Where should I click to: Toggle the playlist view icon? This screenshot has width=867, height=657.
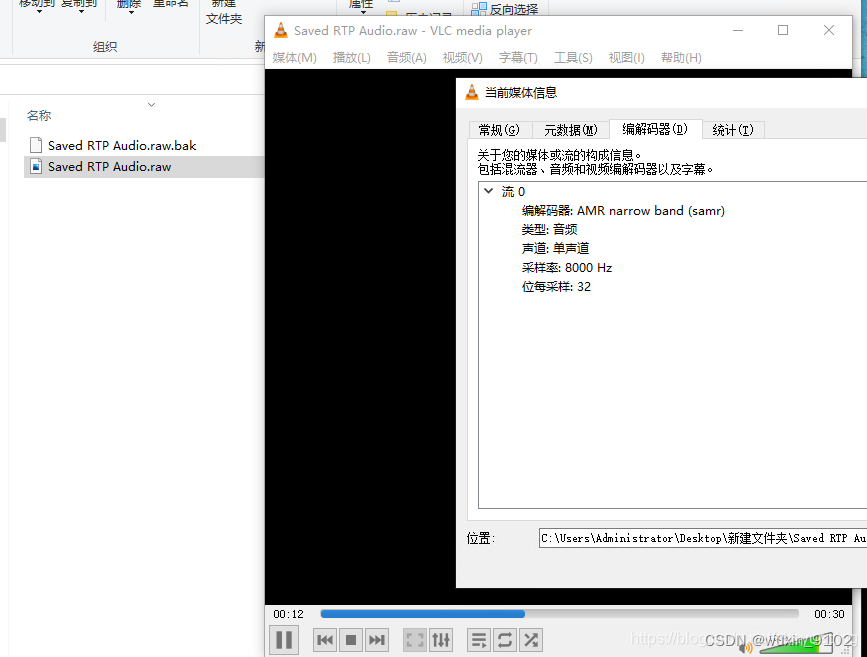[x=479, y=640]
